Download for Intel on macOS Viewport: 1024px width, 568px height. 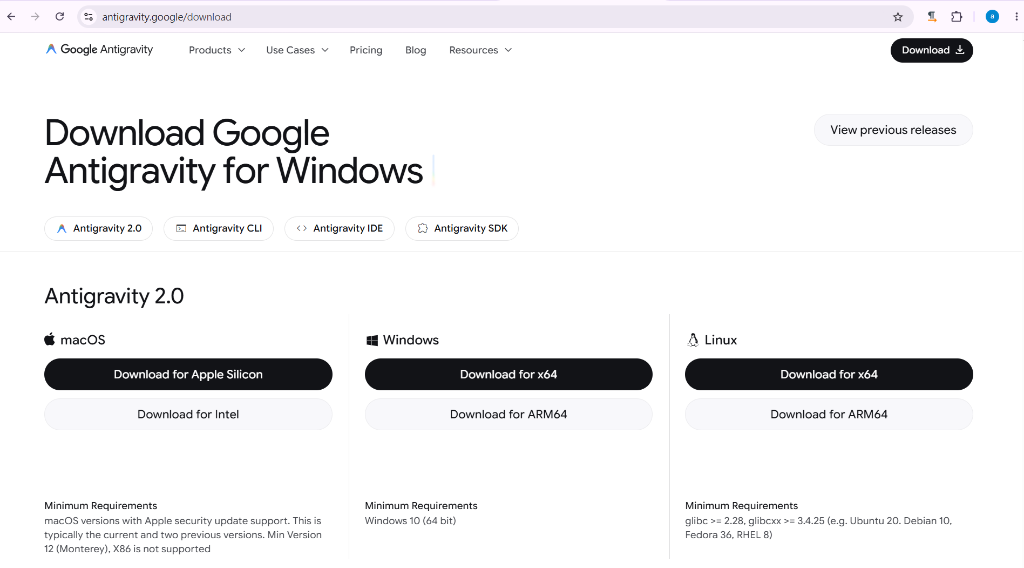pos(188,414)
